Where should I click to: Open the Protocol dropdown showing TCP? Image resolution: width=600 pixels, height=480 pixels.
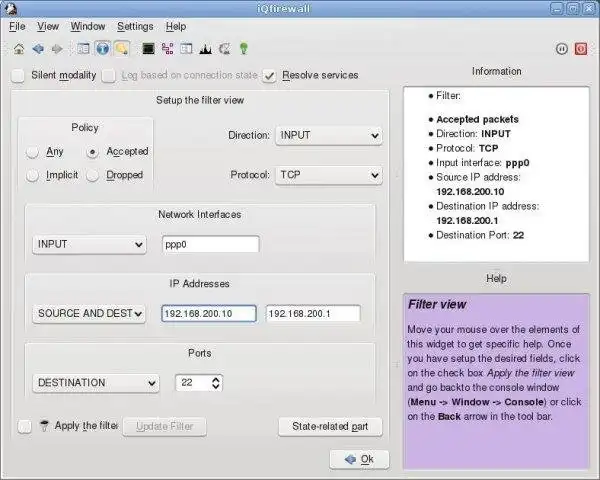tap(329, 175)
